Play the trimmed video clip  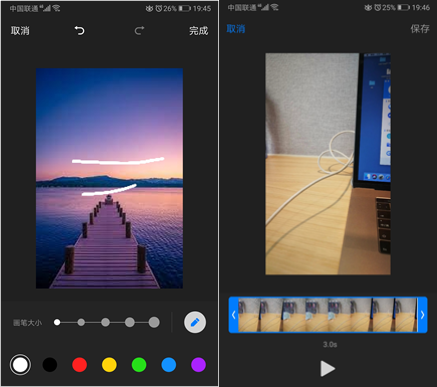tap(328, 368)
